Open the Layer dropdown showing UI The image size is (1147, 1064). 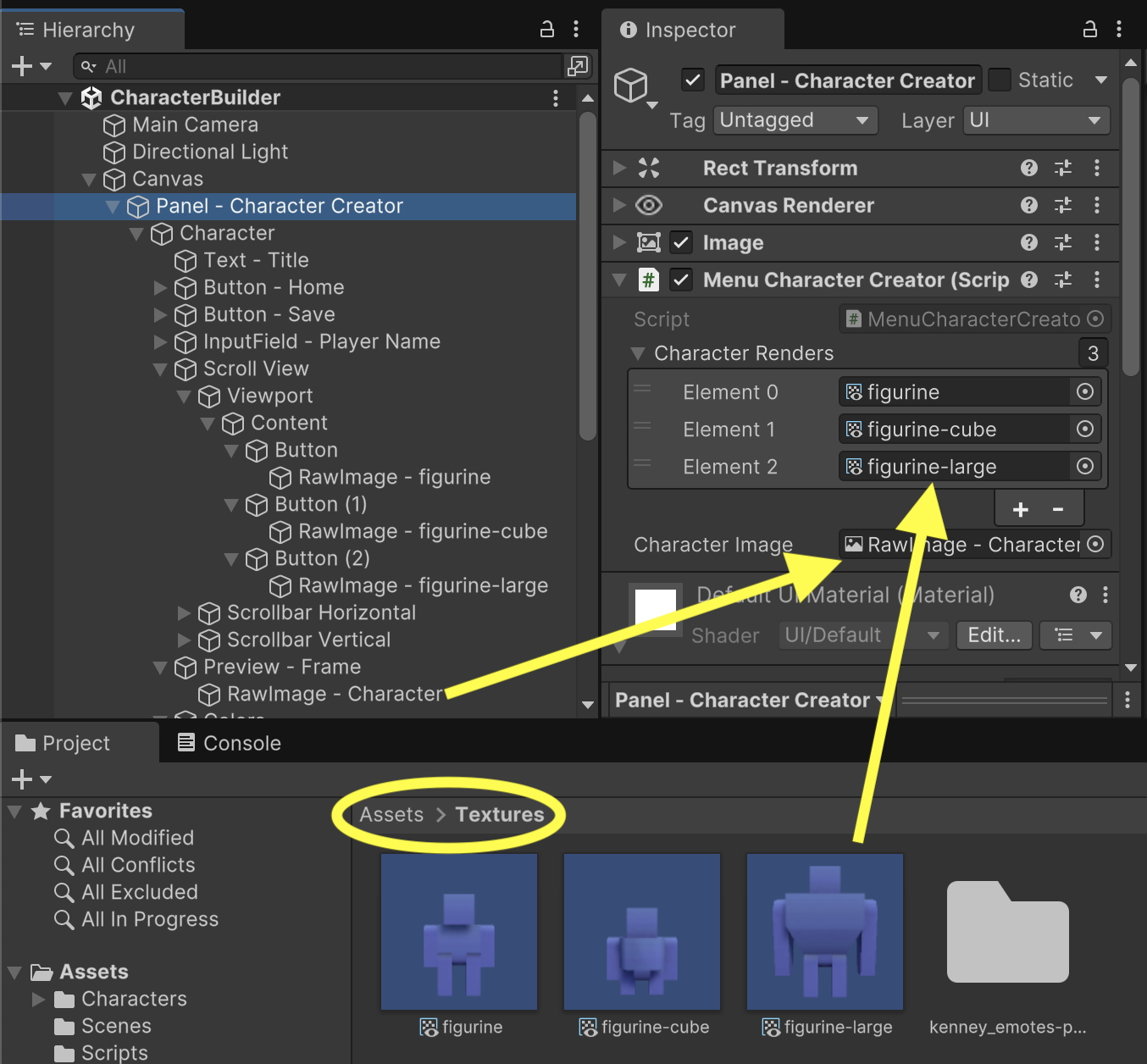click(x=1036, y=120)
